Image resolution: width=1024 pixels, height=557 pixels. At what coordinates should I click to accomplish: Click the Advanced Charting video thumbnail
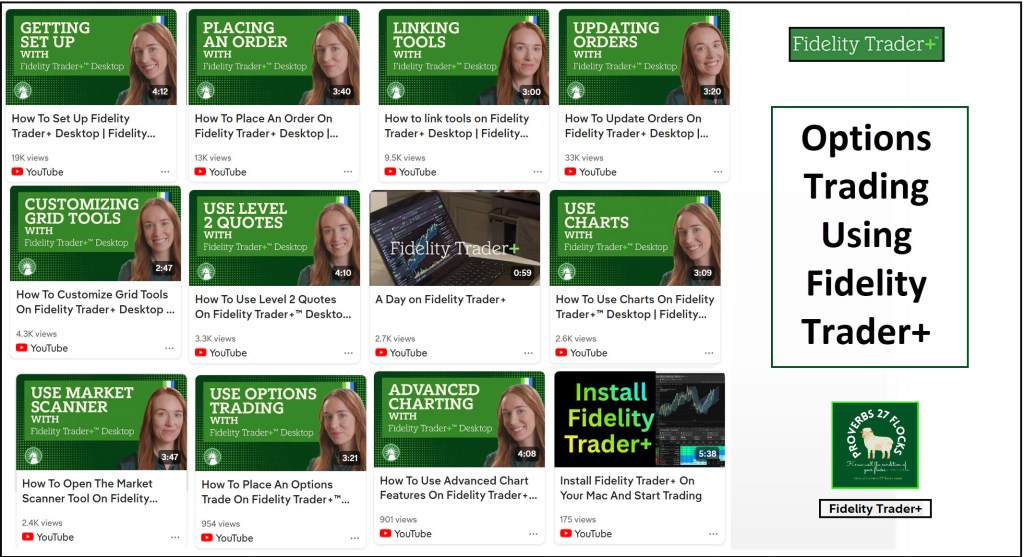coord(459,419)
